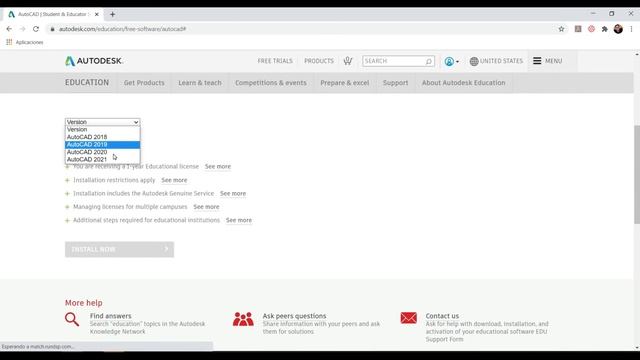Open the user account icon menu
The width and height of the screenshot is (640, 360).
(x=451, y=61)
